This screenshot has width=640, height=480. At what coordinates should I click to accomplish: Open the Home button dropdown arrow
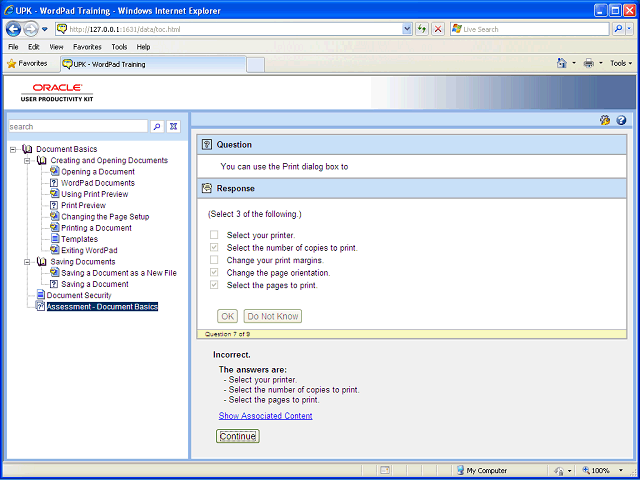point(574,63)
